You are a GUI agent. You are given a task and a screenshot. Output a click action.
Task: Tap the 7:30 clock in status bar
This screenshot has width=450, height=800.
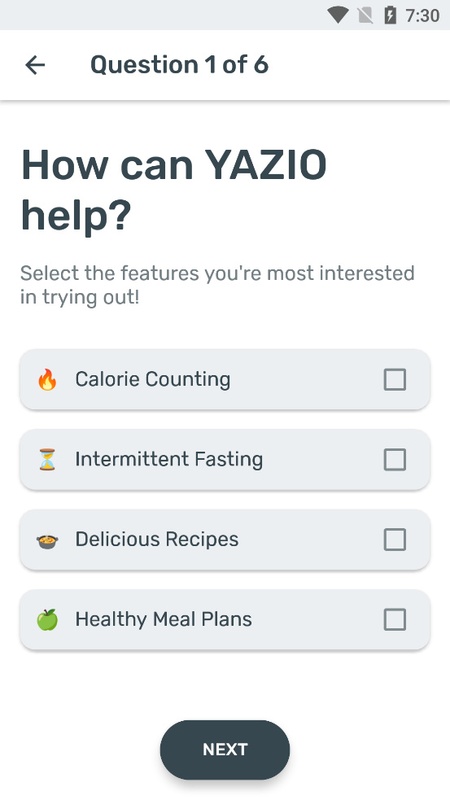[x=422, y=16]
